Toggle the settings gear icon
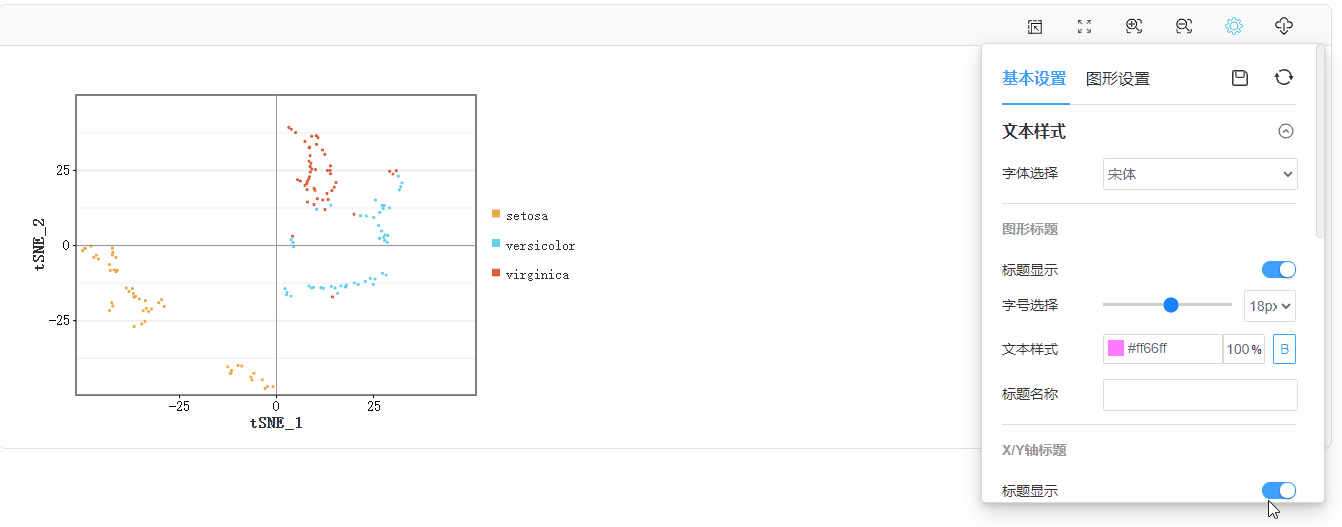 [1234, 27]
